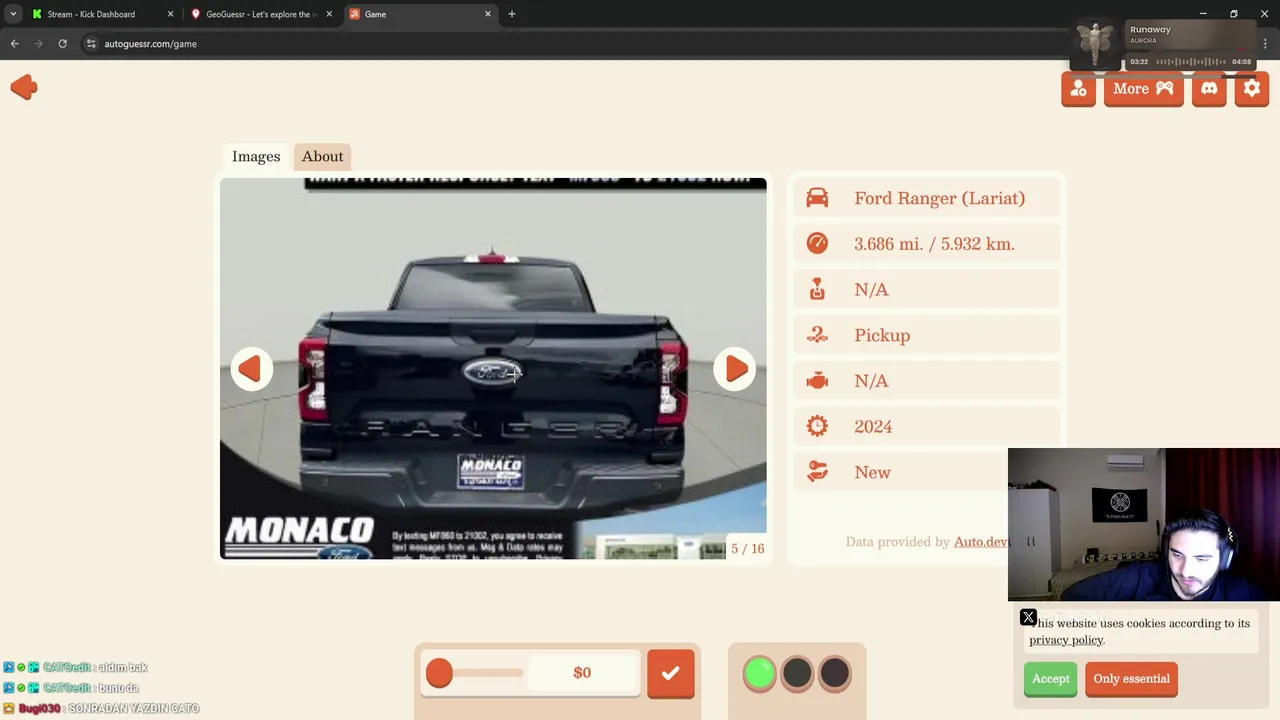Click the Ford Ranger rear photo

pos(493,369)
